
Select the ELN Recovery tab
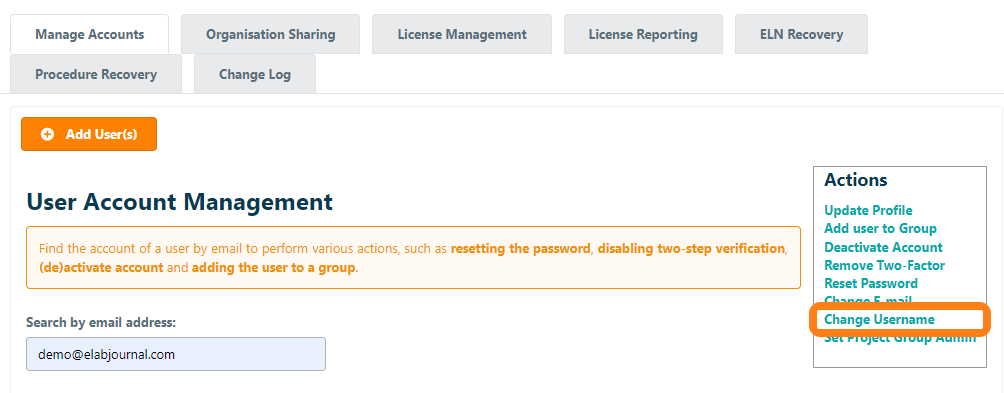(801, 34)
